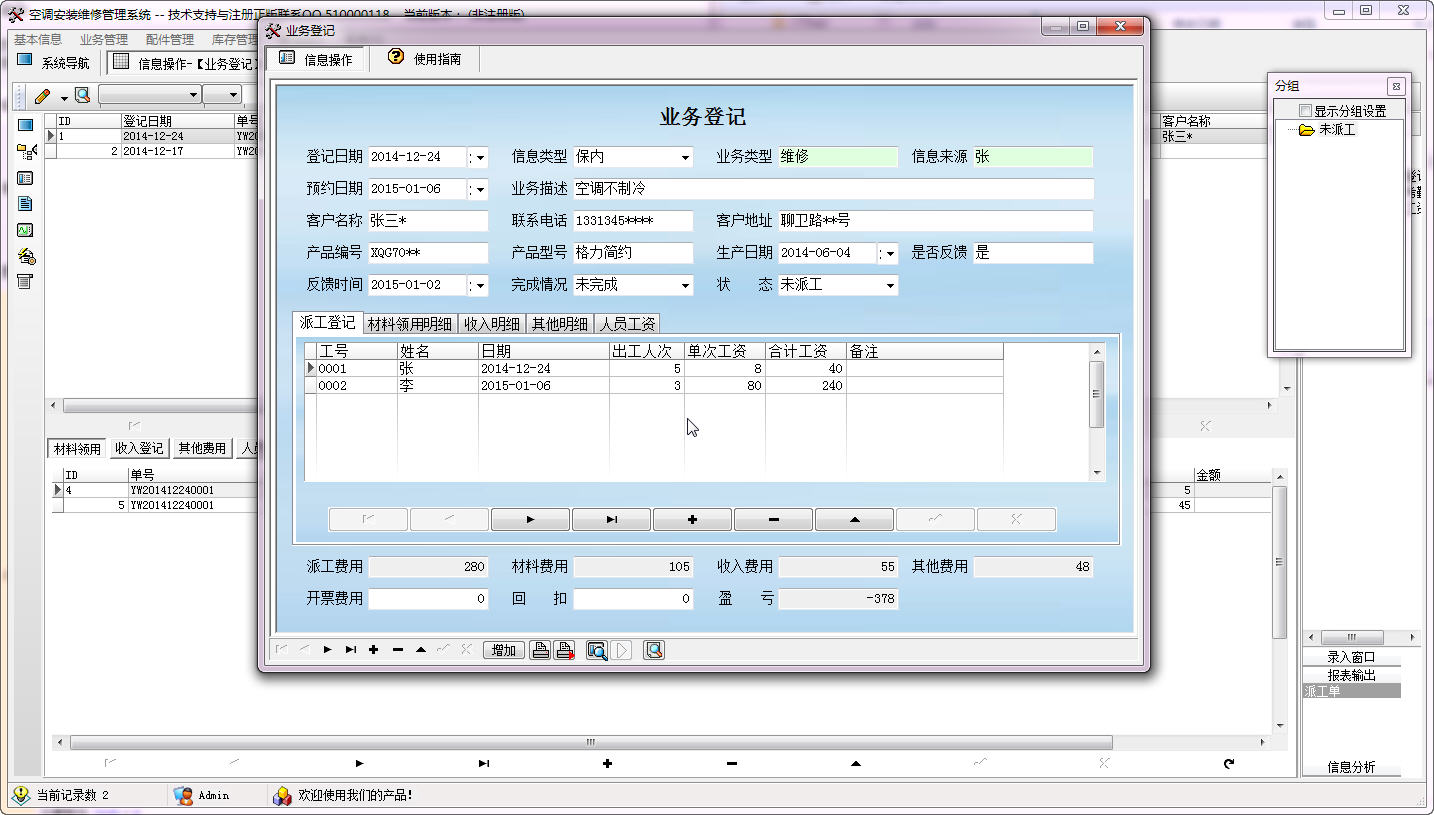Image resolution: width=1434 pixels, height=815 pixels.
Task: Click the 2014-12-17 row in the main table
Action: [x=153, y=151]
